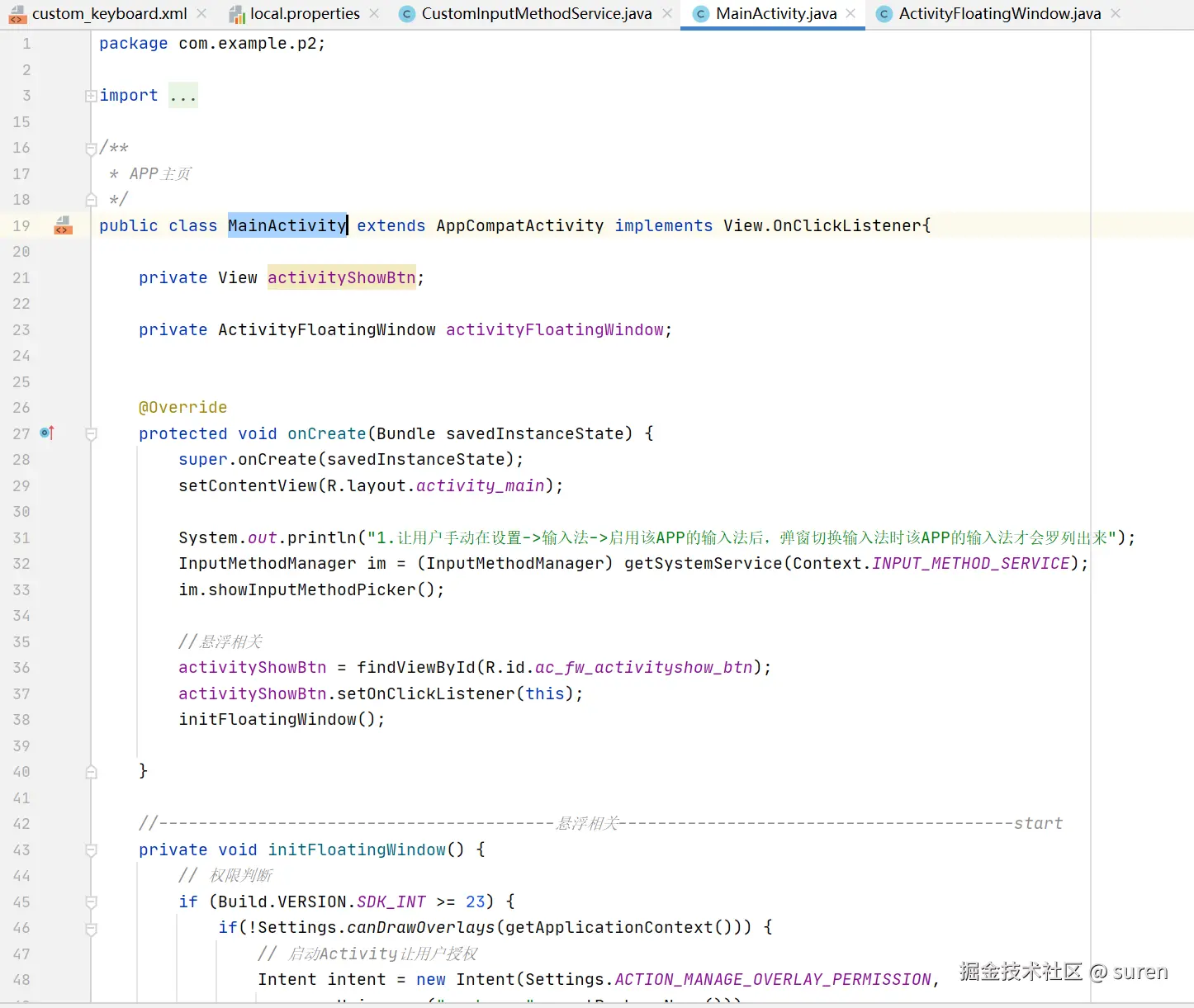The height and width of the screenshot is (1008, 1194).
Task: Click the '权限判断' comment on line 44
Action: [225, 875]
